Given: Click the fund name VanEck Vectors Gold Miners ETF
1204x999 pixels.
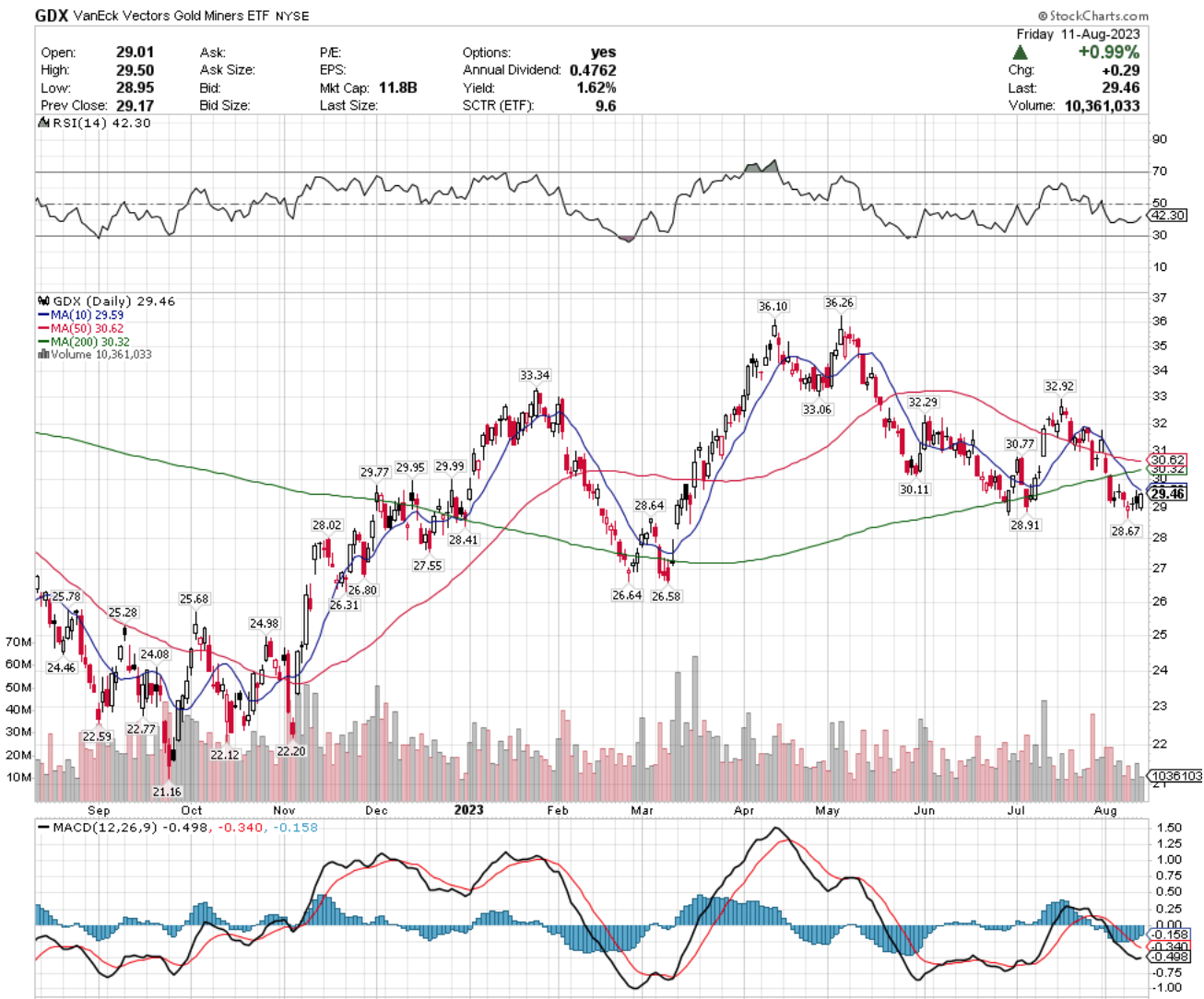Looking at the screenshot, I should point(172,17).
